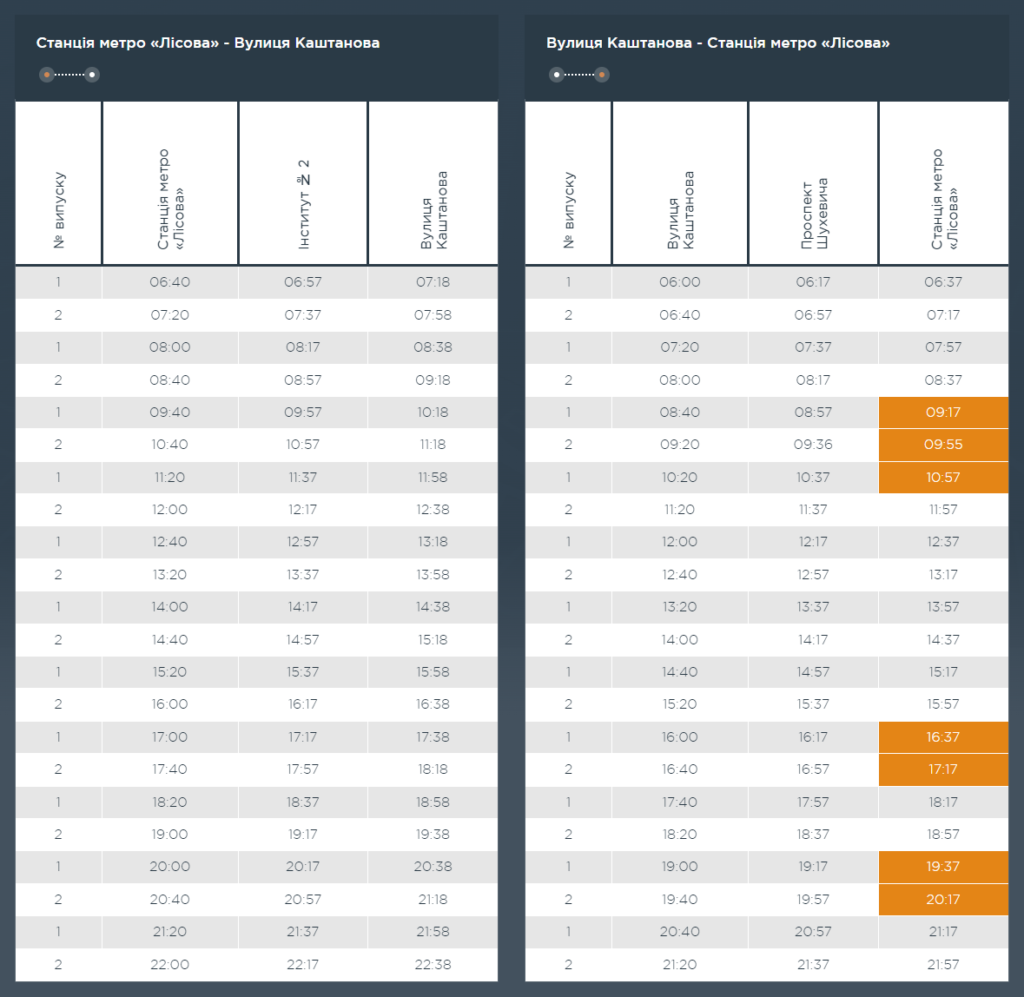This screenshot has width=1024, height=997.
Task: Choose the orange 20:17 arrival cell
Action: [943, 900]
